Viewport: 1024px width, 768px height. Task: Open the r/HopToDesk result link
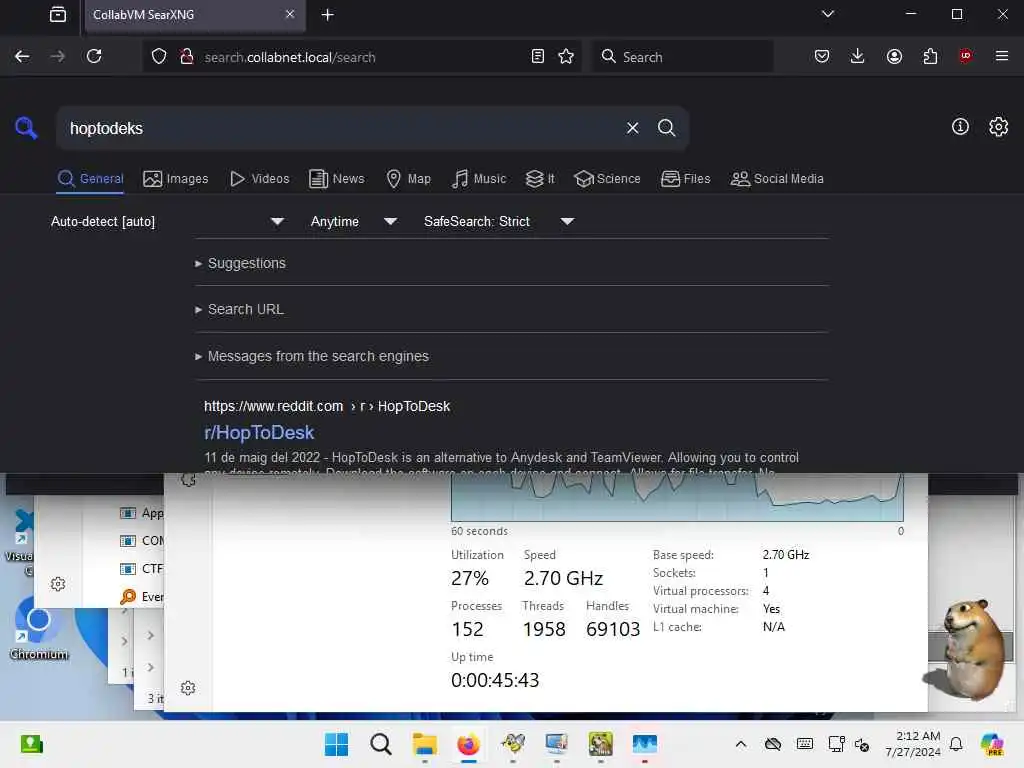tap(259, 432)
